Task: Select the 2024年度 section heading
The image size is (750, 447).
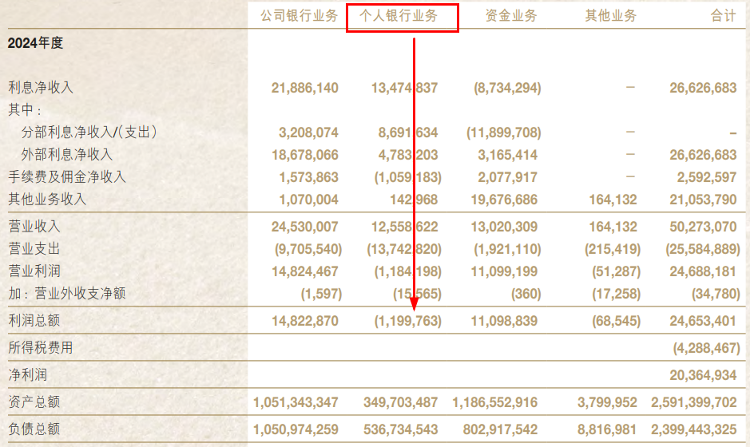Action: tap(35, 44)
